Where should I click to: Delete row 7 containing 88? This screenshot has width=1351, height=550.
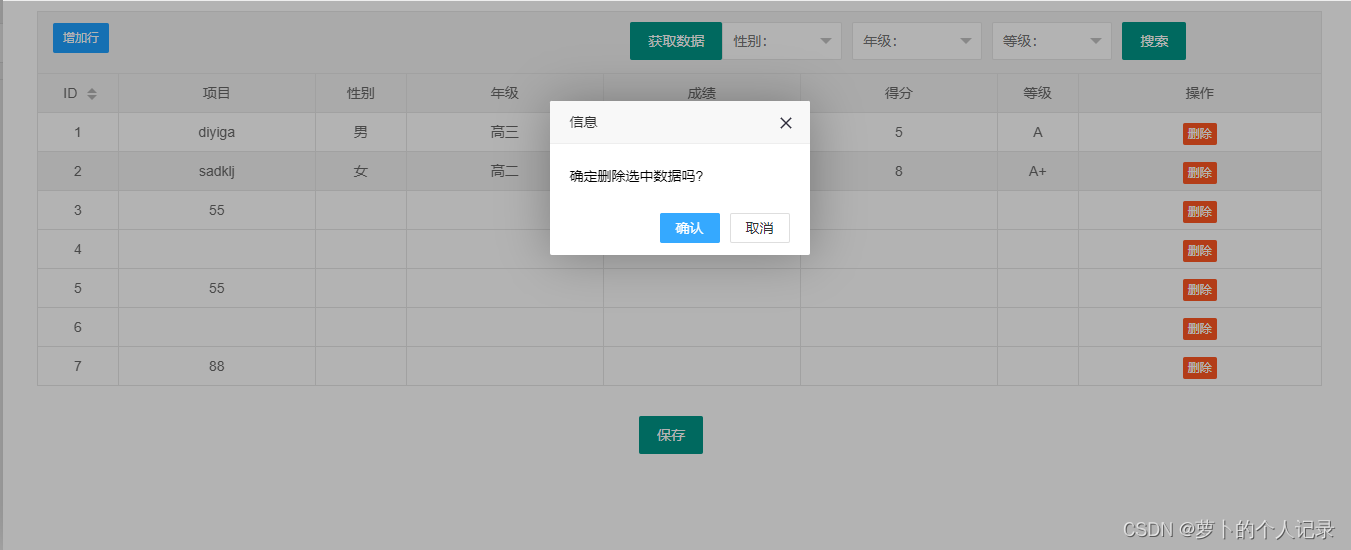(1200, 368)
